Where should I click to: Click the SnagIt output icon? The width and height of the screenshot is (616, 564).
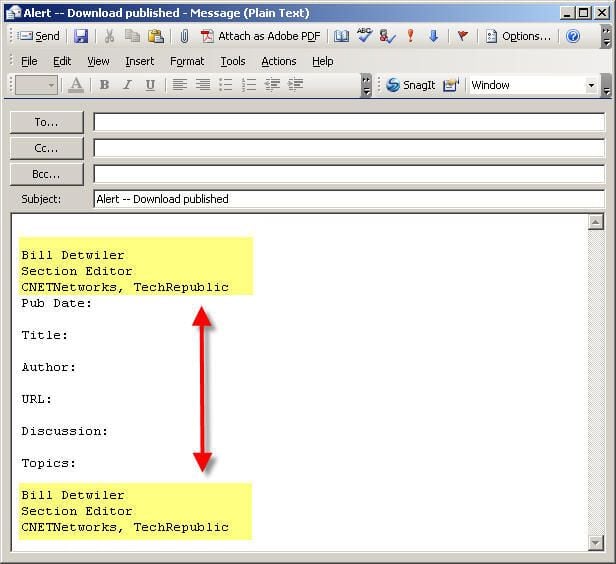pyautogui.click(x=451, y=85)
